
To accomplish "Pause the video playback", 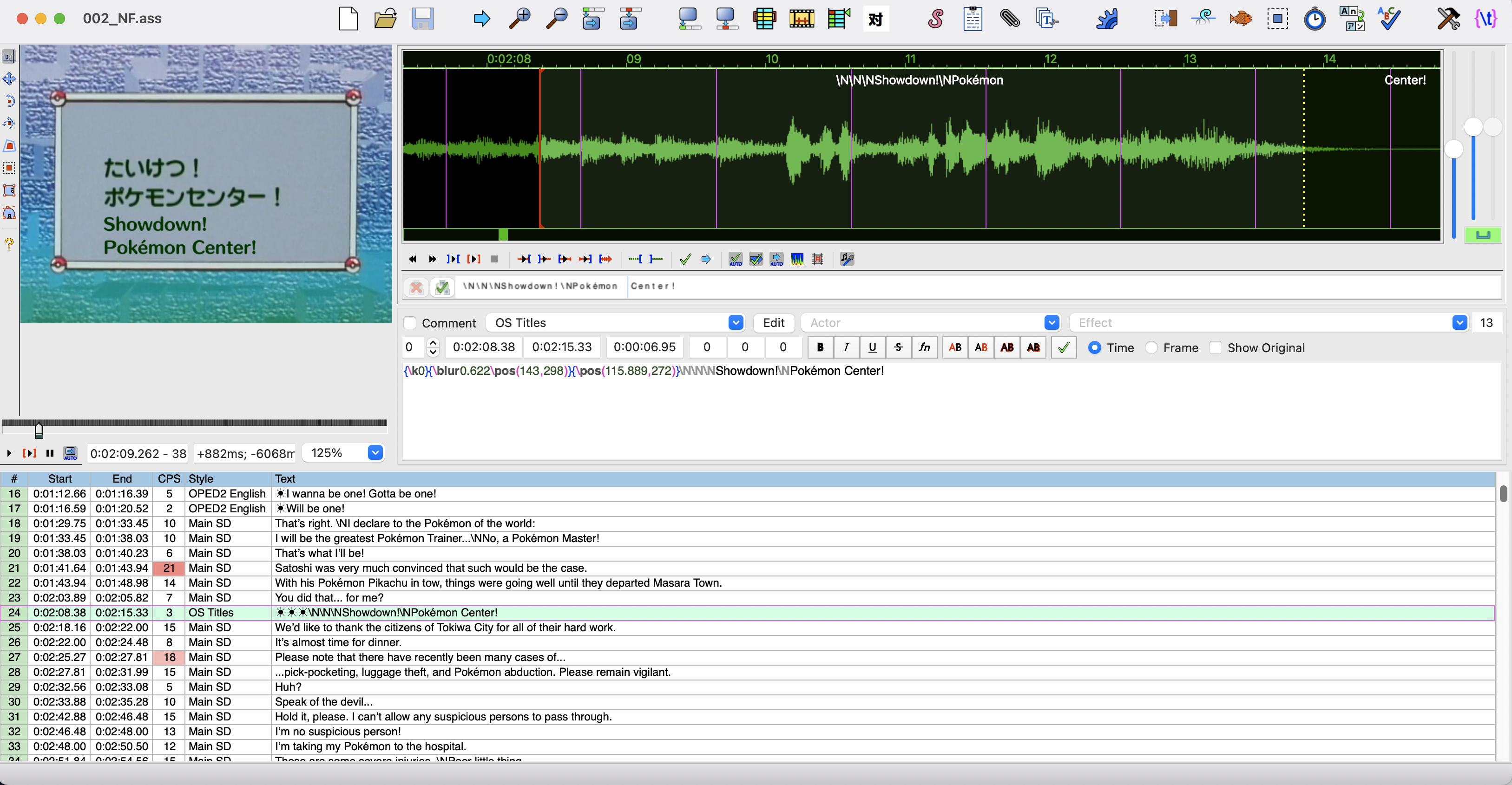I will click(50, 453).
